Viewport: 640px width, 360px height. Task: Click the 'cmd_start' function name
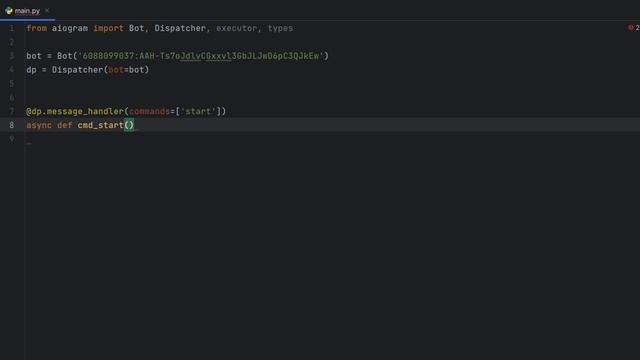[100, 125]
